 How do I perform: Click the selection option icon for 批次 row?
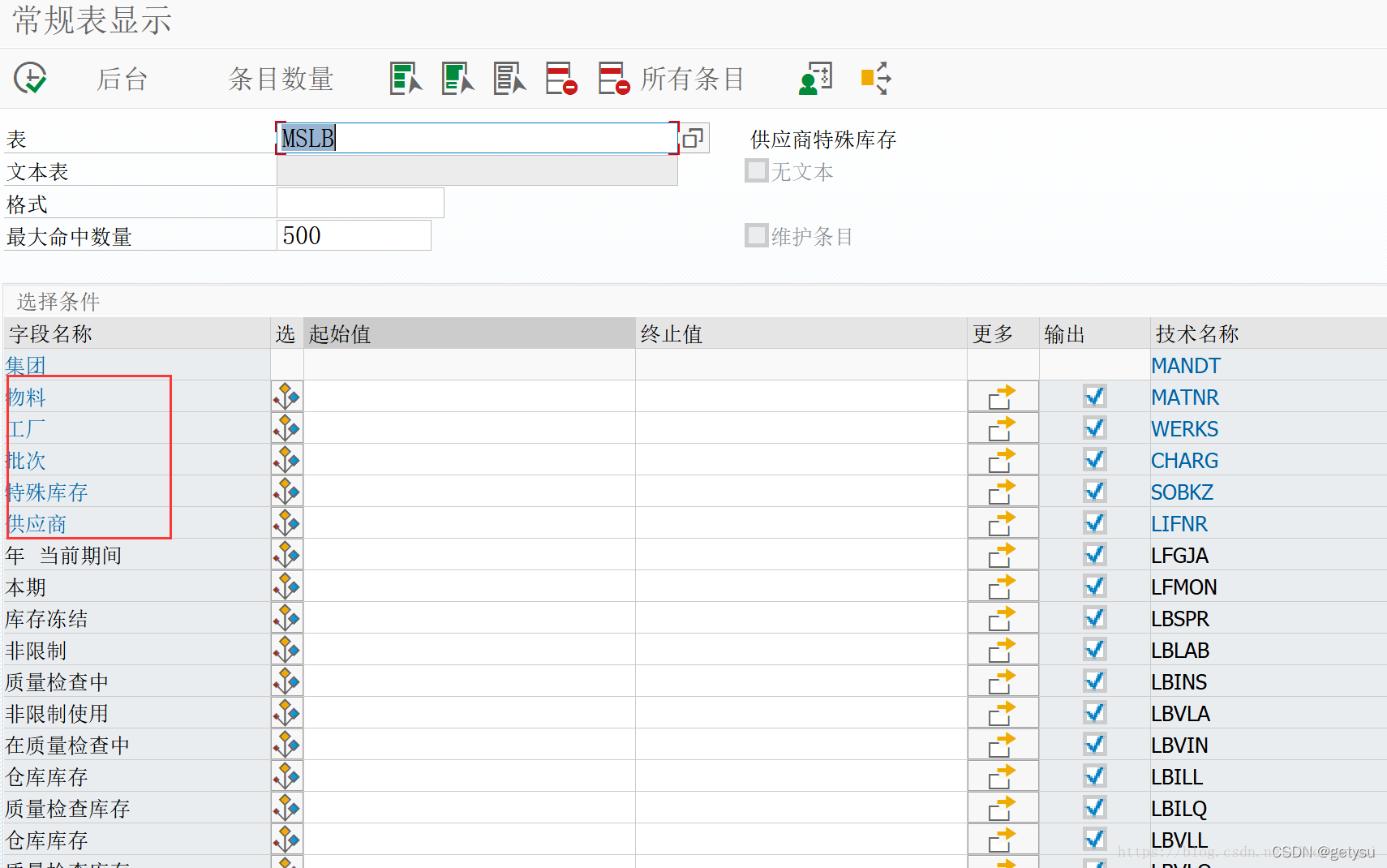287,460
